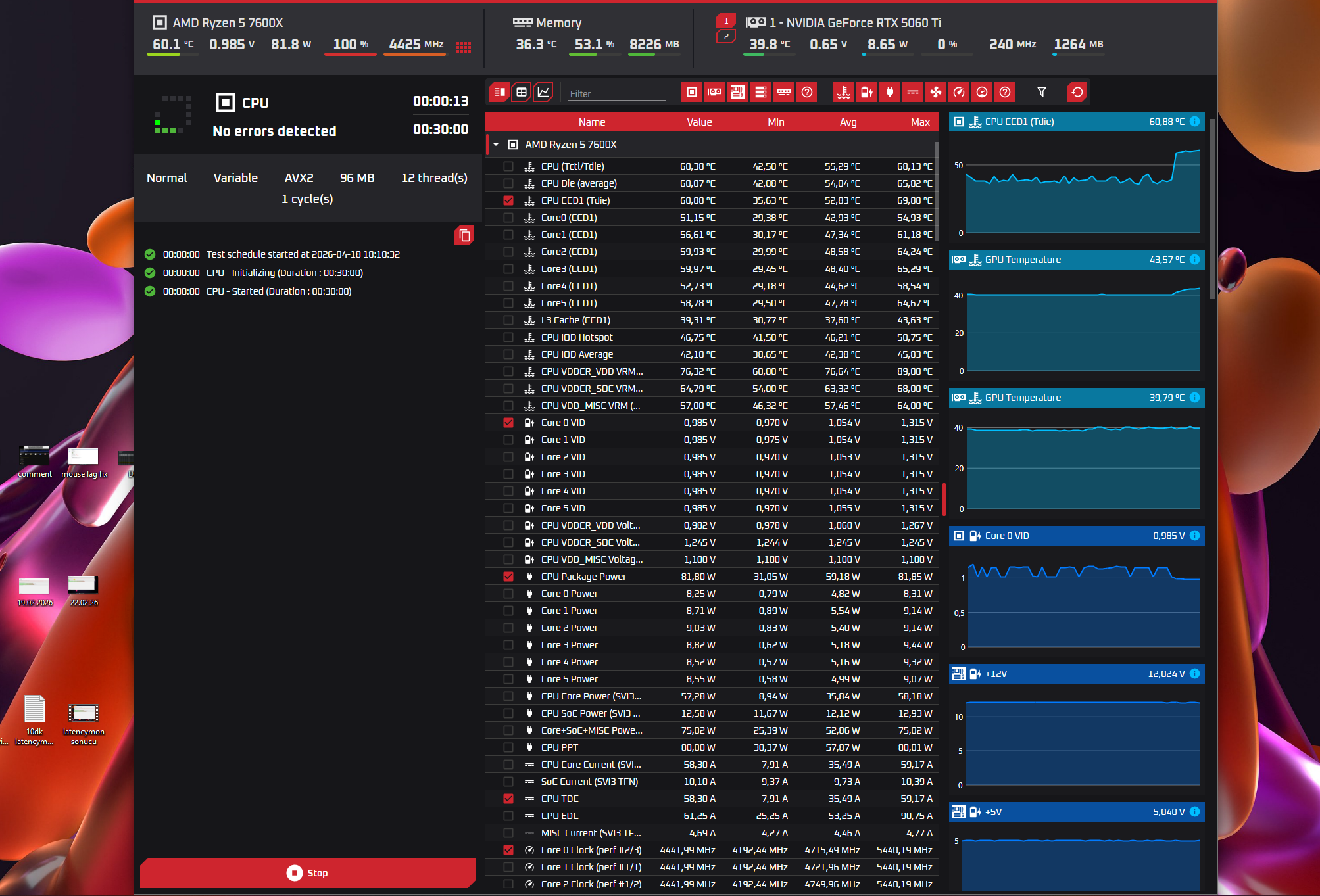Toggle the motherboard device filter icon
This screenshot has width=1320, height=896.
pyautogui.click(x=738, y=92)
